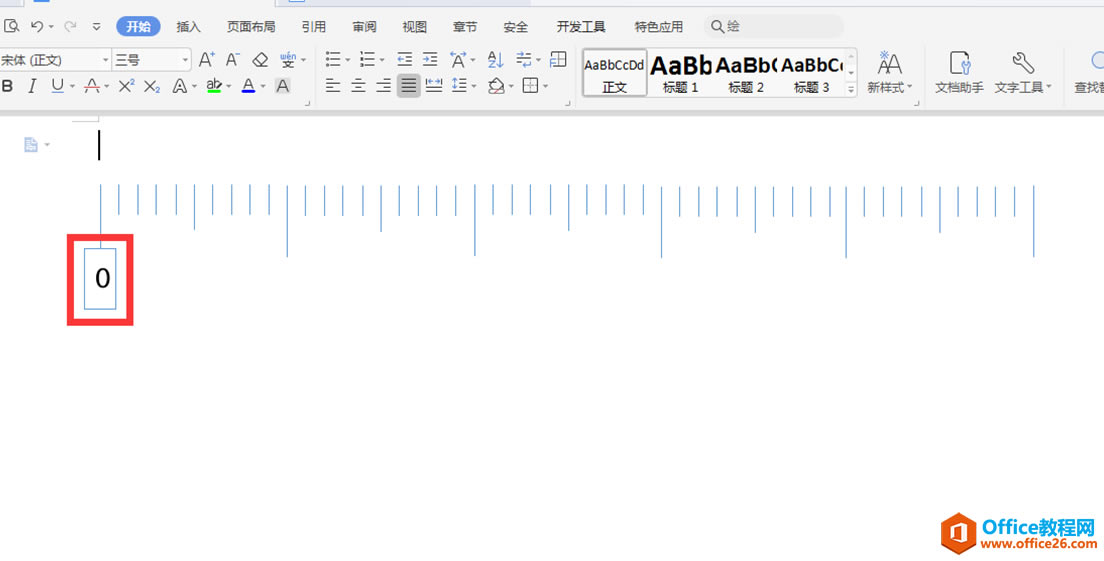Open 审阅 tab
Screen dimensions: 1104x561
365,27
